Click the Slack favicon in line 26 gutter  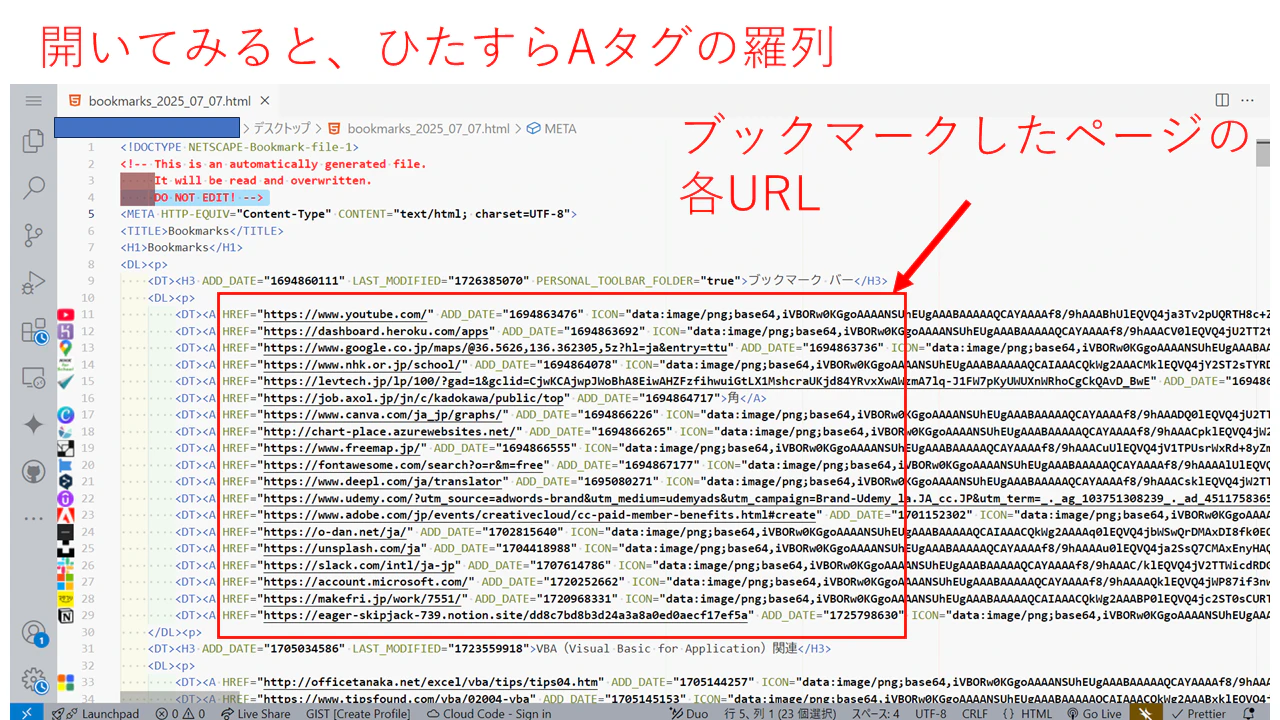(x=66, y=565)
